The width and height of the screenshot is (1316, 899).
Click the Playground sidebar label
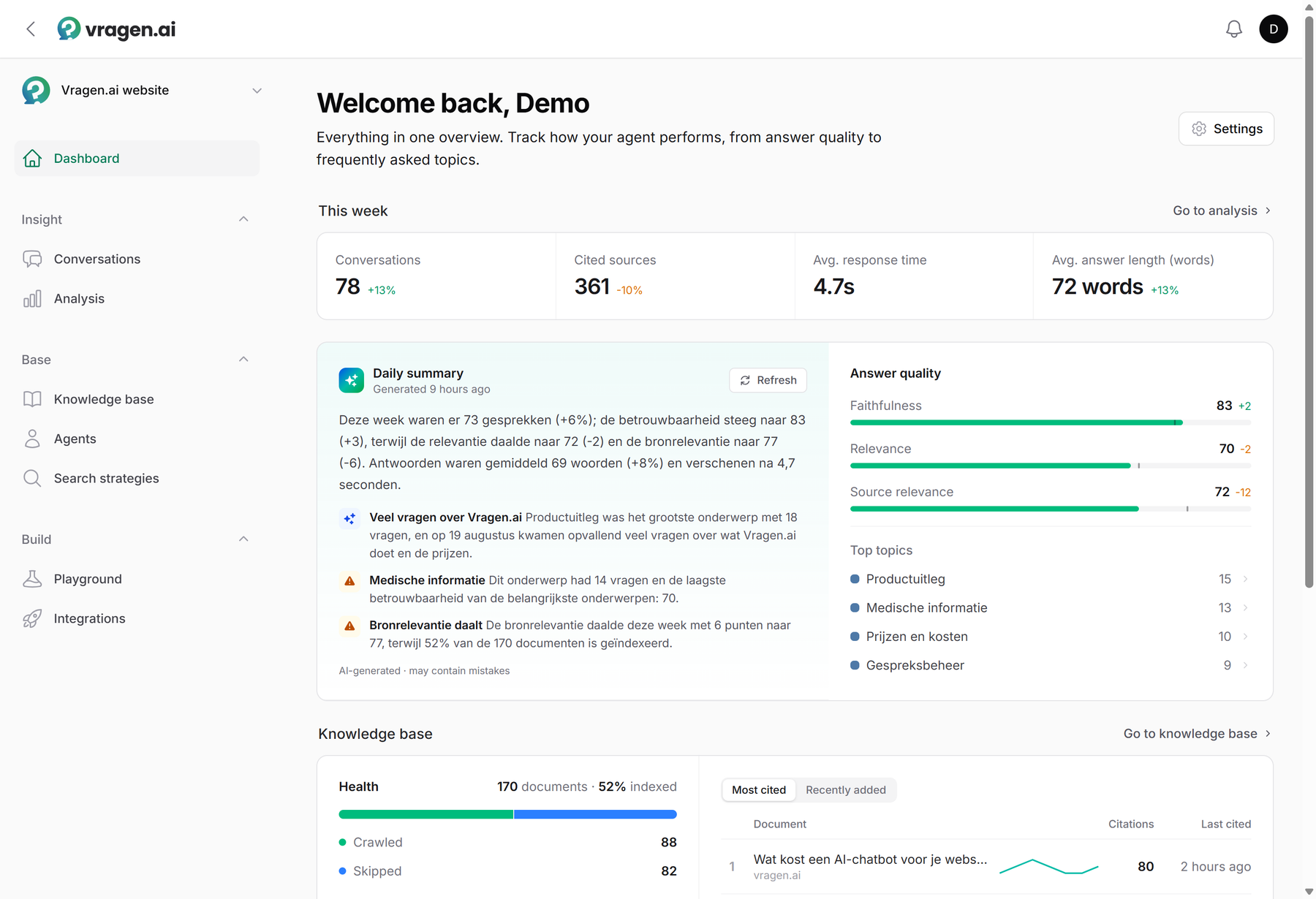point(88,579)
